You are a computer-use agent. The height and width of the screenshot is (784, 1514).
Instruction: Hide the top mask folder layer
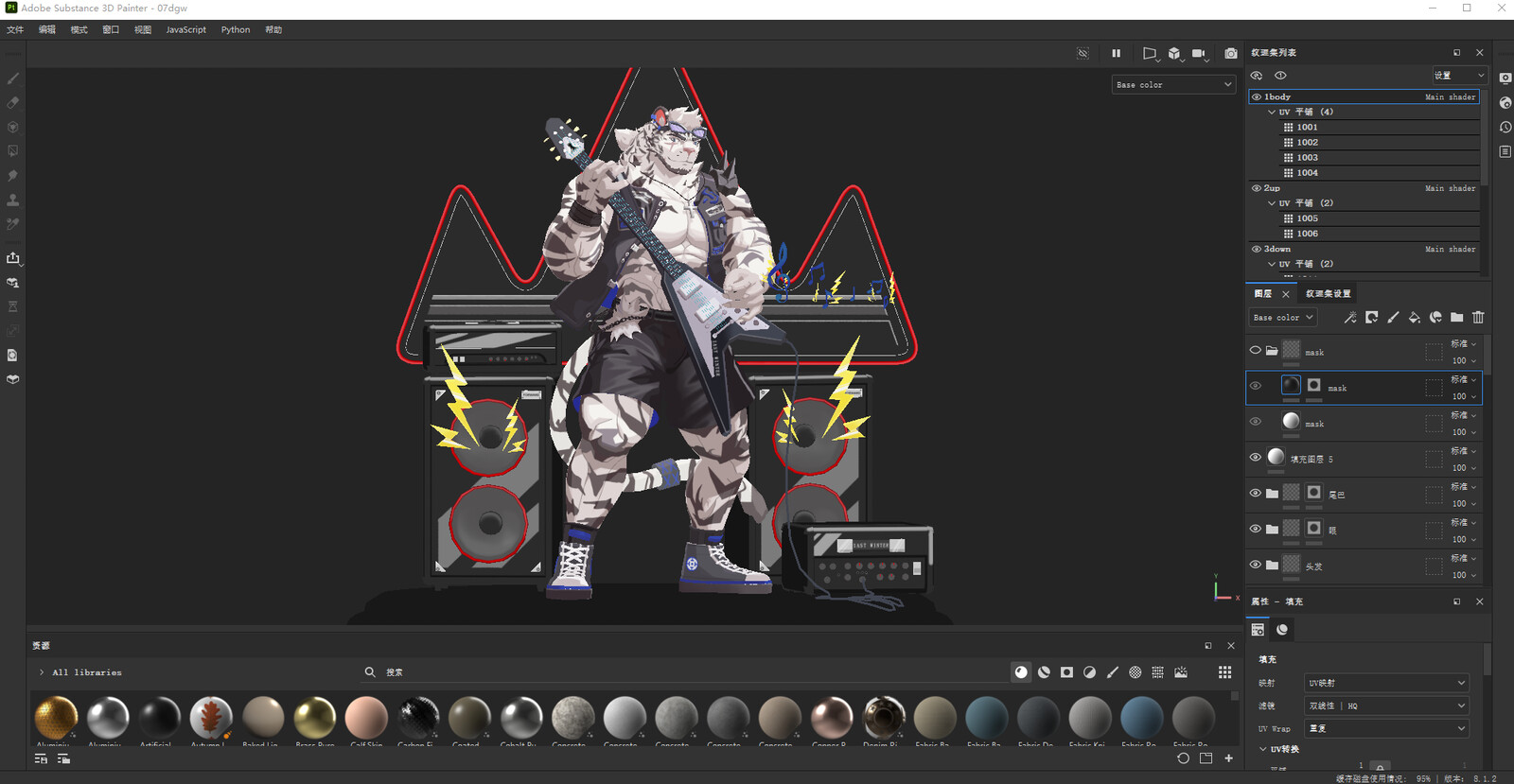click(x=1256, y=350)
